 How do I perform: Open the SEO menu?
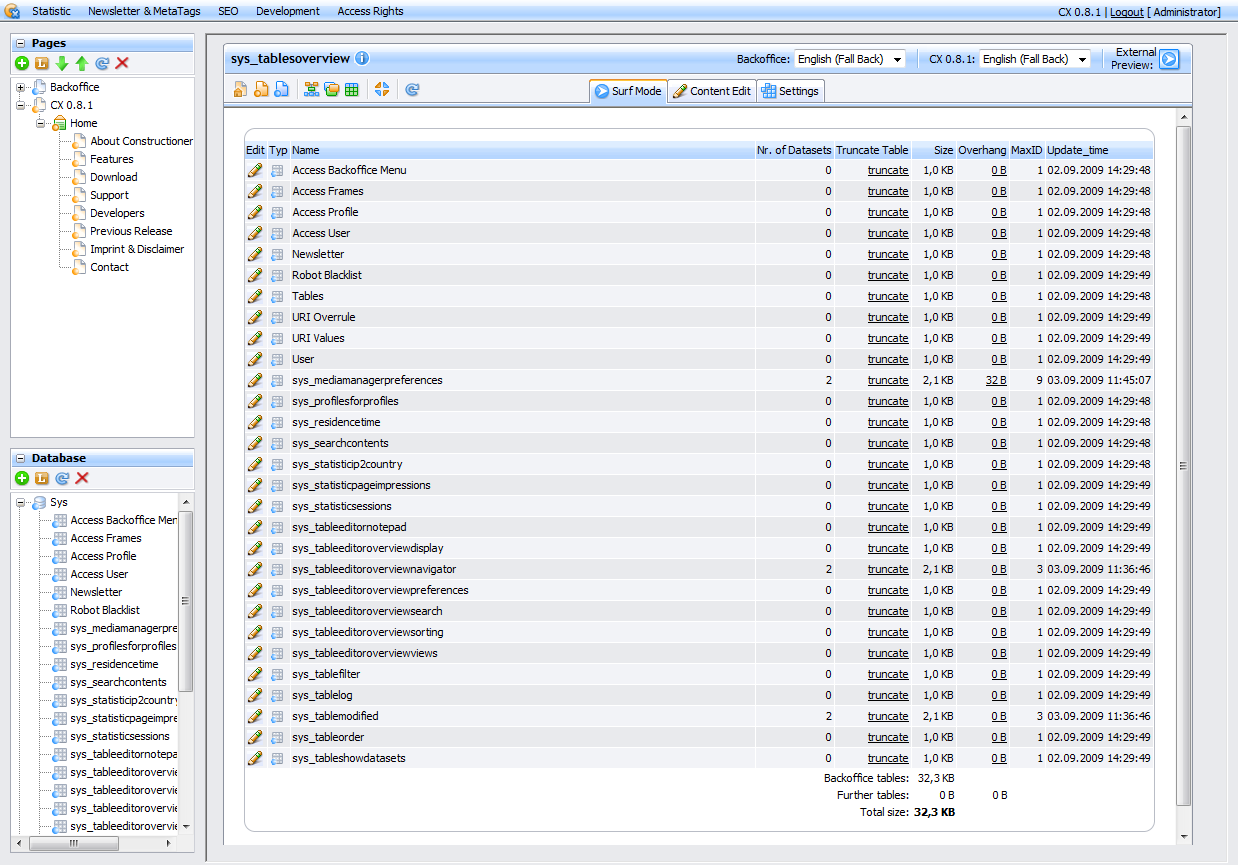click(x=228, y=11)
